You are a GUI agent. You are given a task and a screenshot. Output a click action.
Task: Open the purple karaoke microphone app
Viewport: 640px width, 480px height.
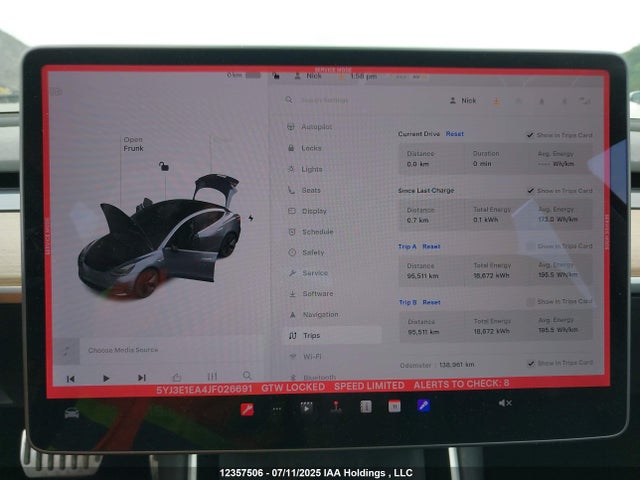click(x=423, y=406)
